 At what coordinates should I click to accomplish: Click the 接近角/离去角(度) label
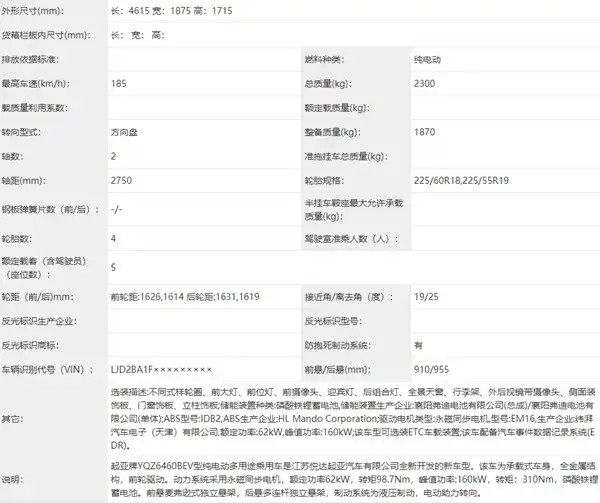click(x=349, y=296)
